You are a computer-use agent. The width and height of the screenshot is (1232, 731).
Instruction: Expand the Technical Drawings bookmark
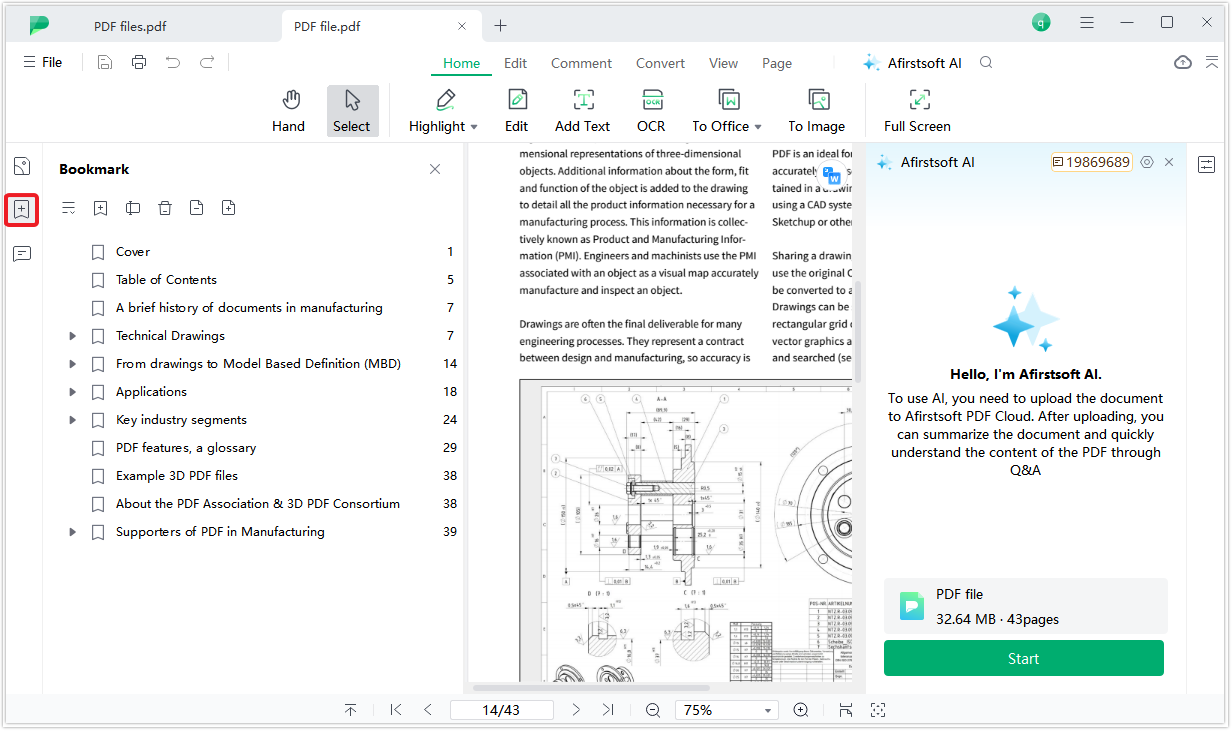[x=72, y=336]
